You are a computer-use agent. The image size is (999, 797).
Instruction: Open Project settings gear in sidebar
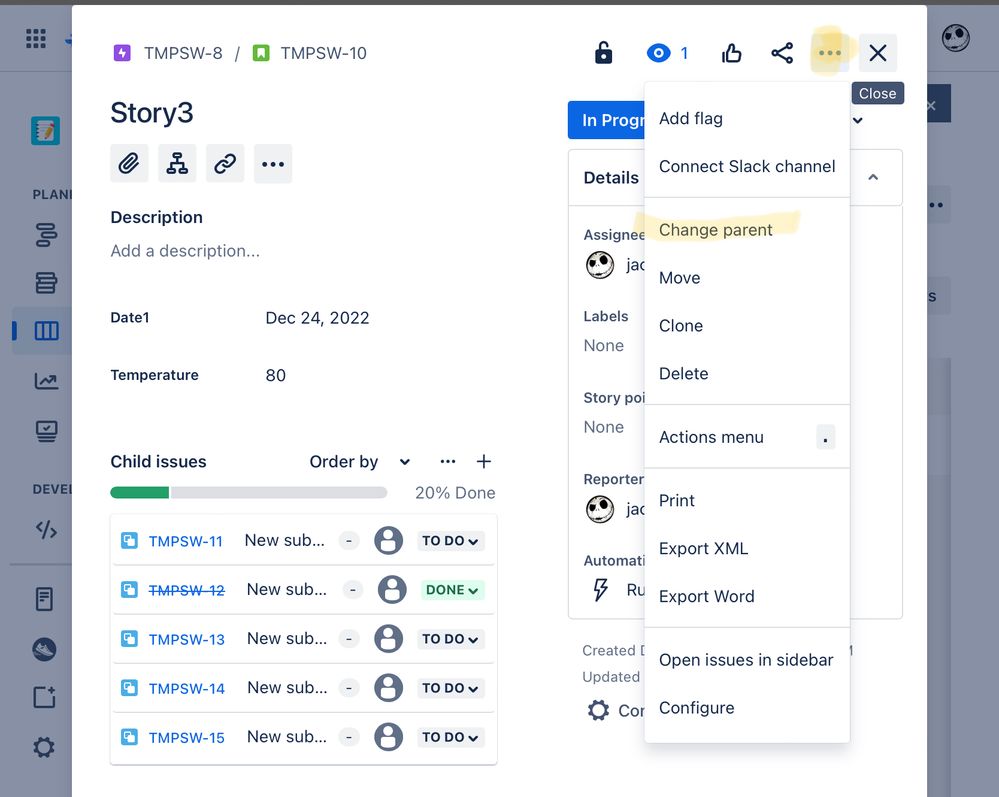(44, 747)
